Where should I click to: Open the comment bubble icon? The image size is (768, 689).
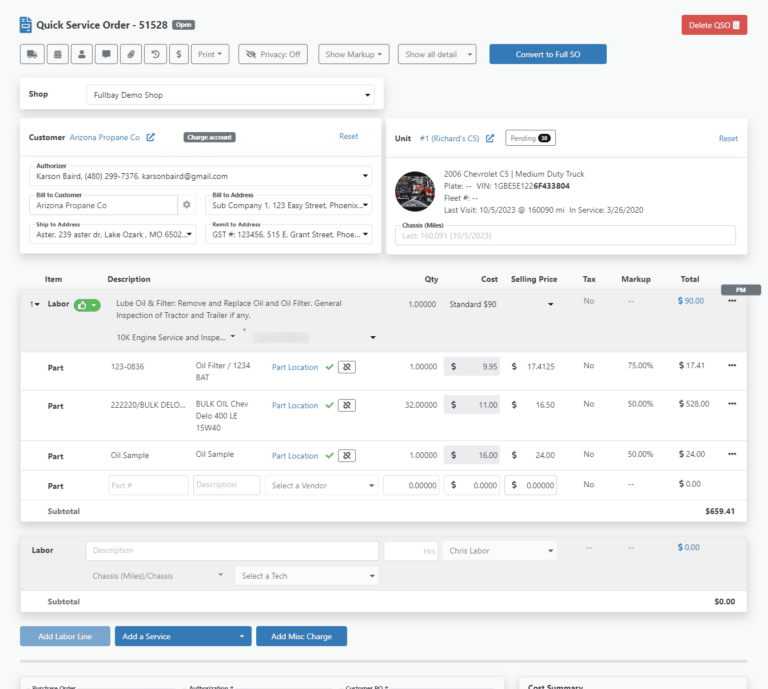click(105, 54)
